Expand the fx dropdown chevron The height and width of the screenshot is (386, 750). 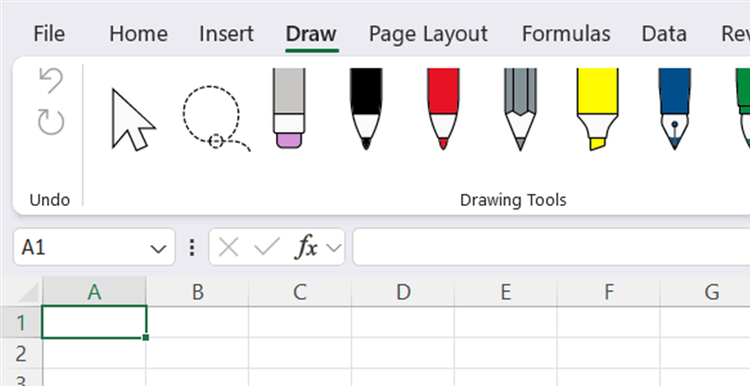(334, 248)
